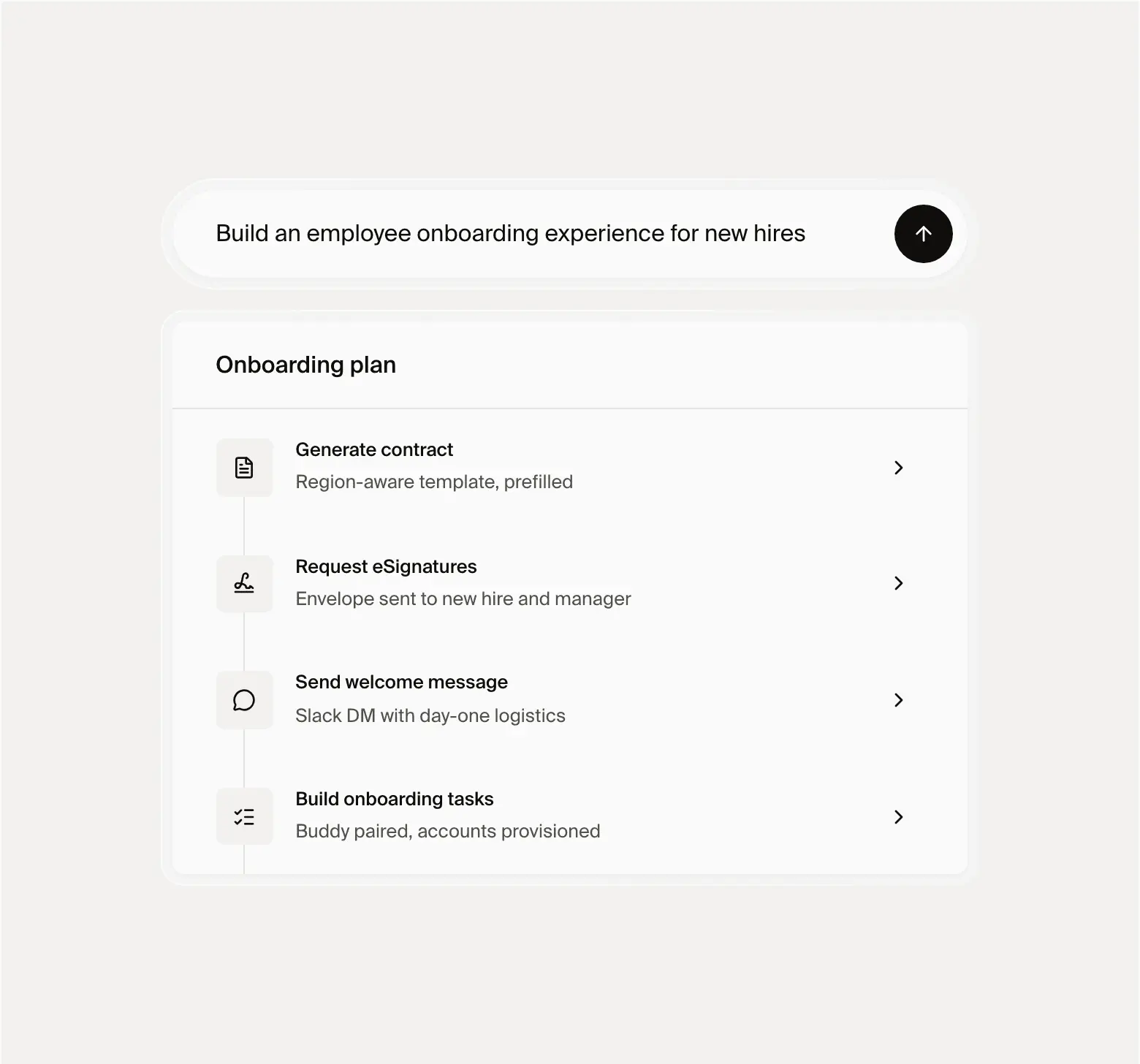
Task: Open the Send welcome message title
Action: click(401, 682)
